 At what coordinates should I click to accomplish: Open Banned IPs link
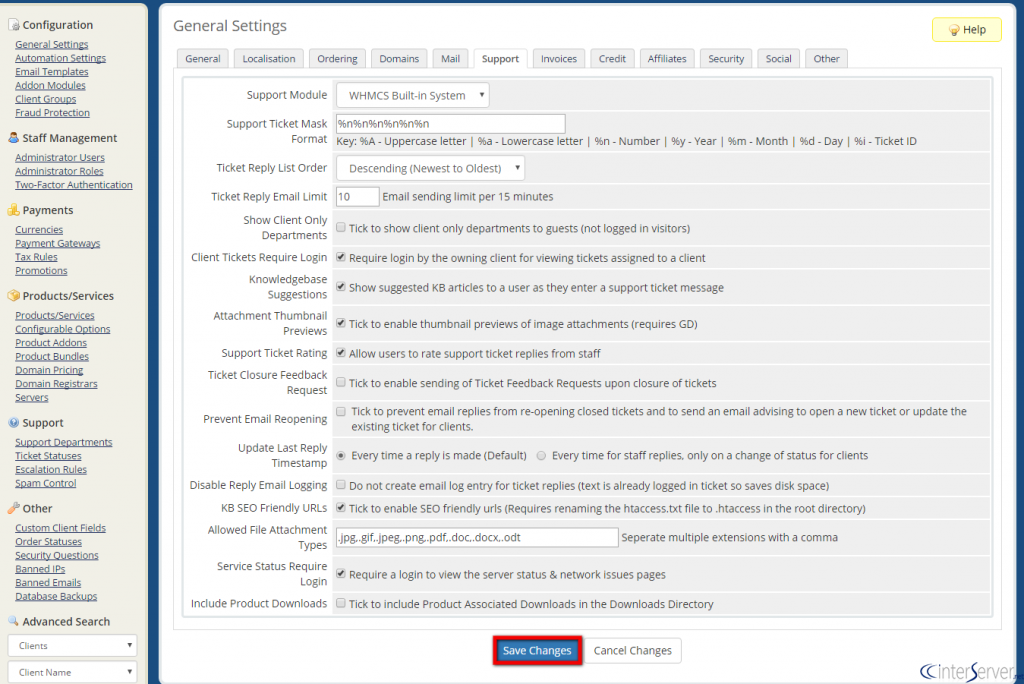pos(40,569)
